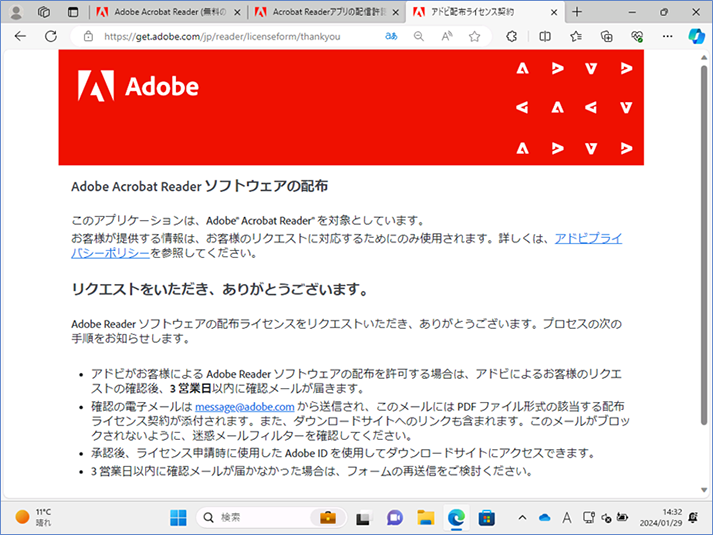Start Read aloud from address bar
The width and height of the screenshot is (713, 535).
coord(447,36)
